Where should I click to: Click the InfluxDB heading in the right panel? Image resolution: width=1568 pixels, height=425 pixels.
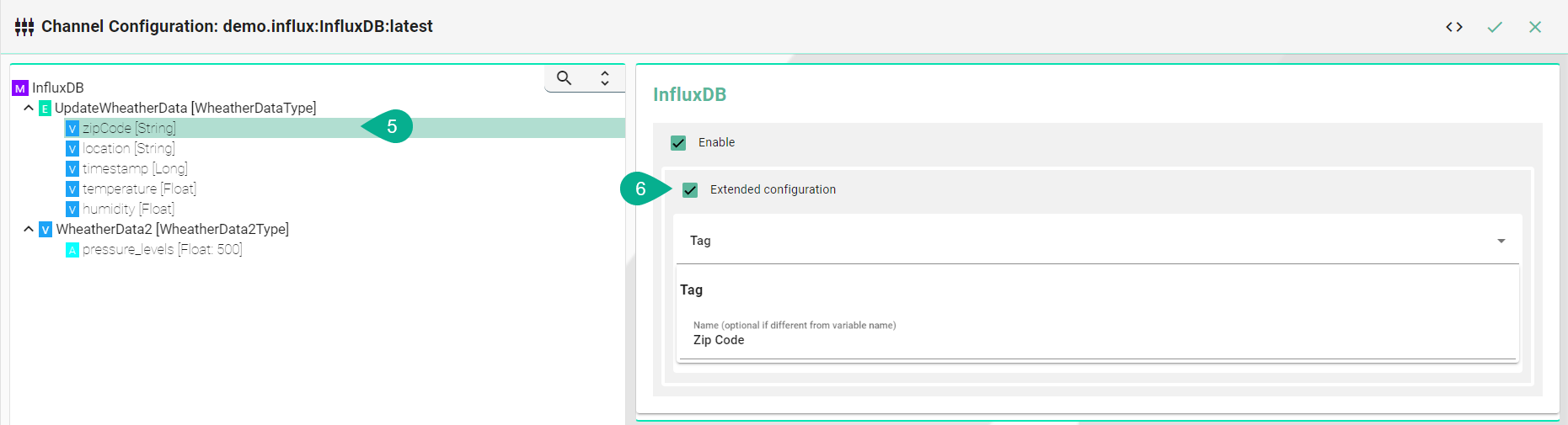click(x=689, y=94)
